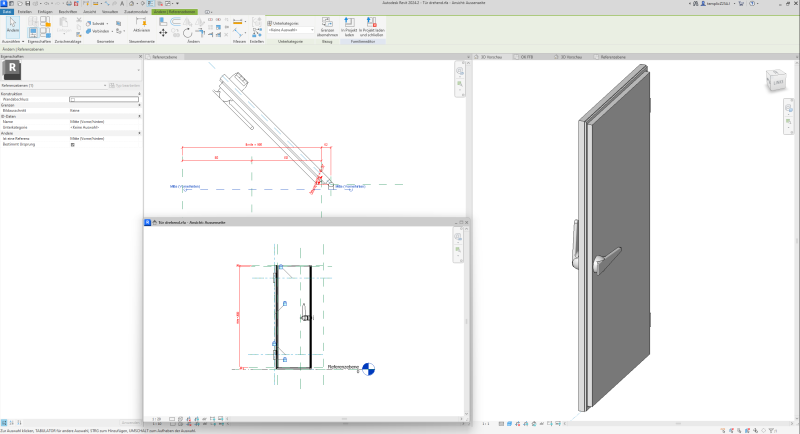Collapse the ID-Daten properties group
This screenshot has height=434, width=800.
pos(139,116)
